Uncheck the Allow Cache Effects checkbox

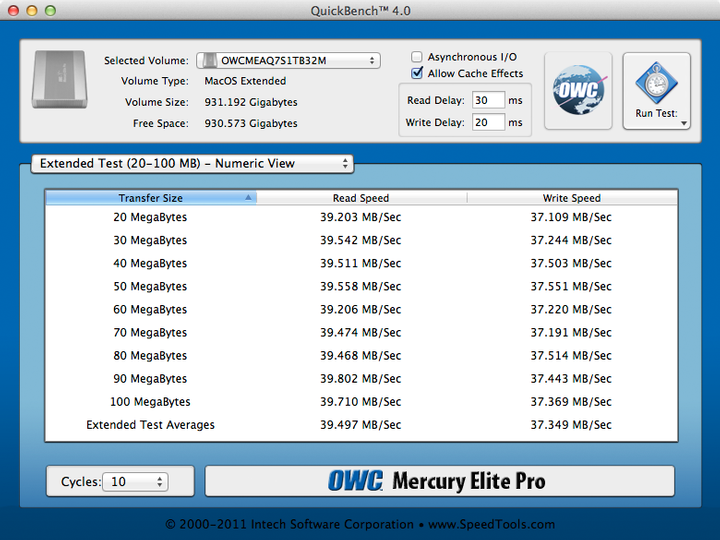coord(418,74)
